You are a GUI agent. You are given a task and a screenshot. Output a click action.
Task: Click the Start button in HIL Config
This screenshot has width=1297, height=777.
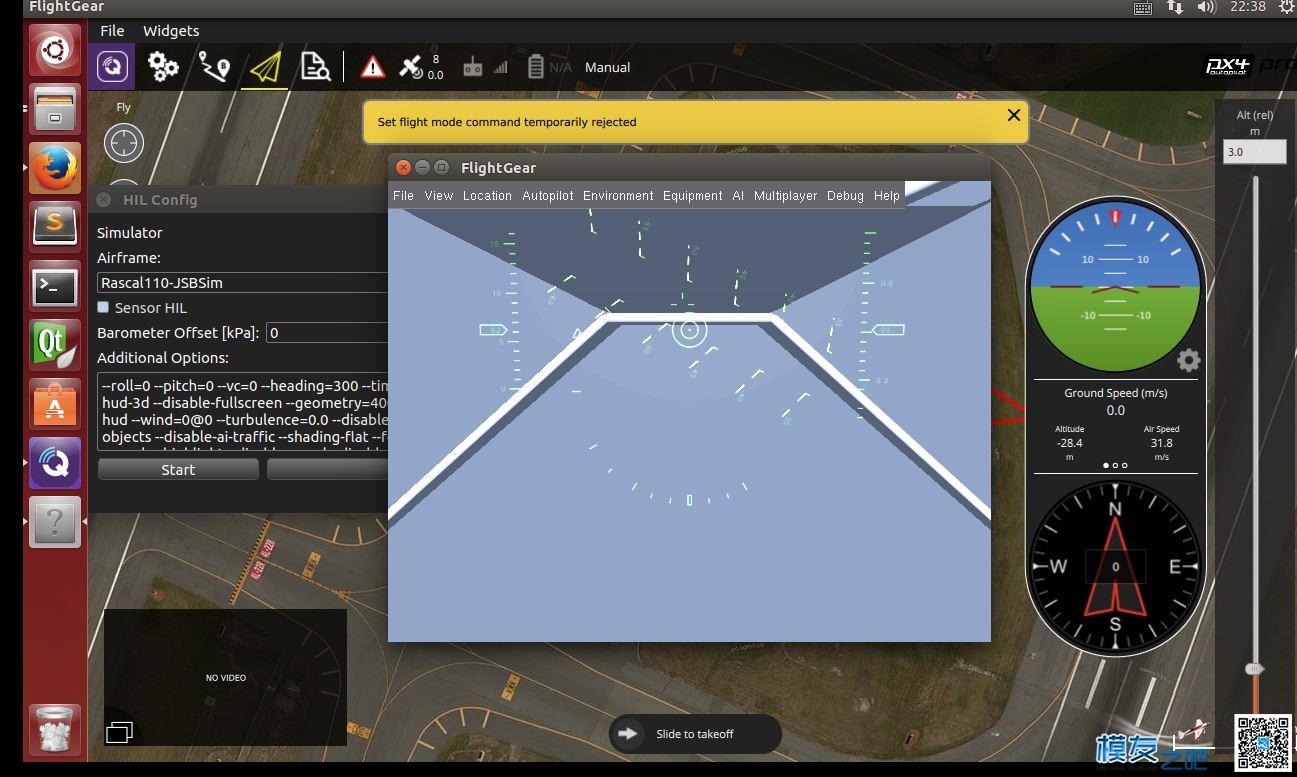[178, 469]
